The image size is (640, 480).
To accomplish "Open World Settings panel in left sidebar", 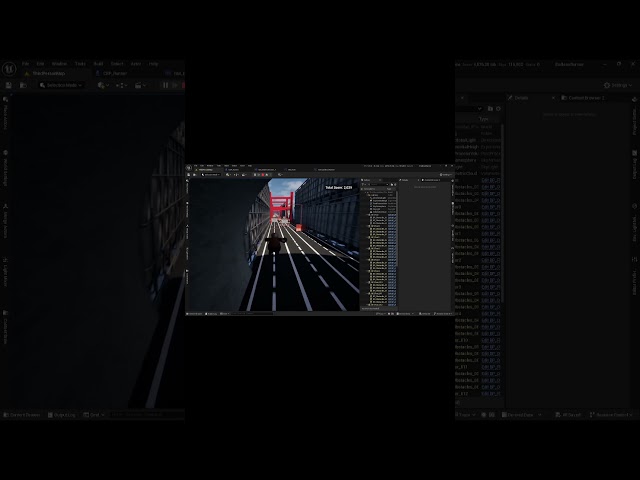I will [x=5, y=168].
